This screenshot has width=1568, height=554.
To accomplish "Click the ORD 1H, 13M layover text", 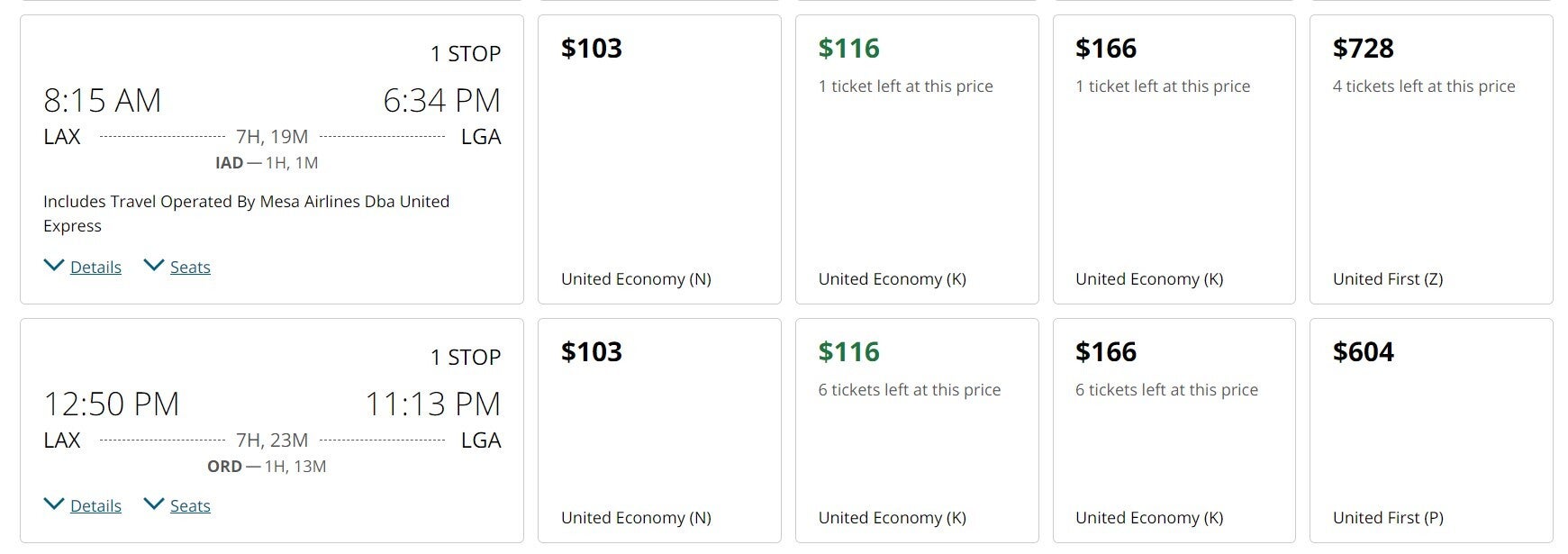I will (267, 467).
